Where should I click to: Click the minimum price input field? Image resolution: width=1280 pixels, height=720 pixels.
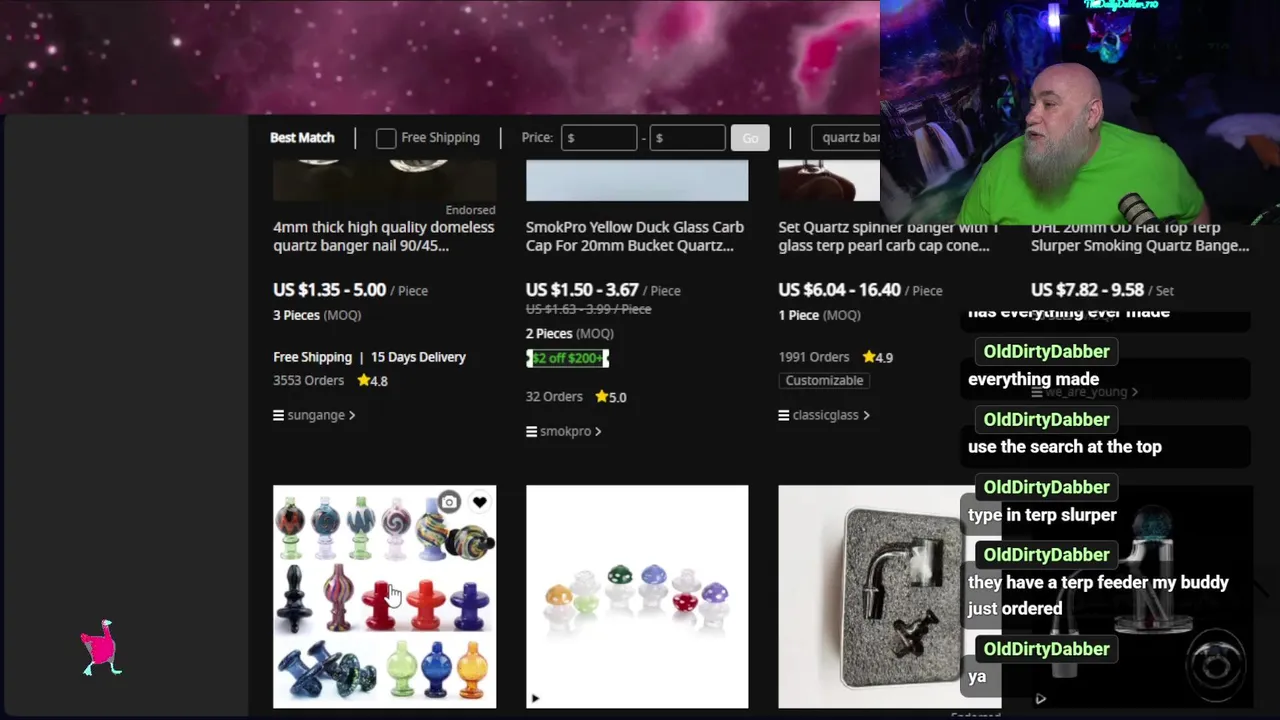(x=599, y=138)
